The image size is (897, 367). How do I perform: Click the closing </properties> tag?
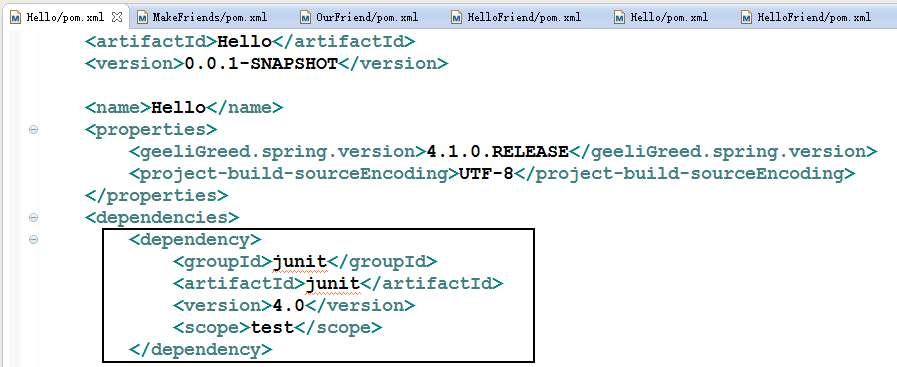157,196
